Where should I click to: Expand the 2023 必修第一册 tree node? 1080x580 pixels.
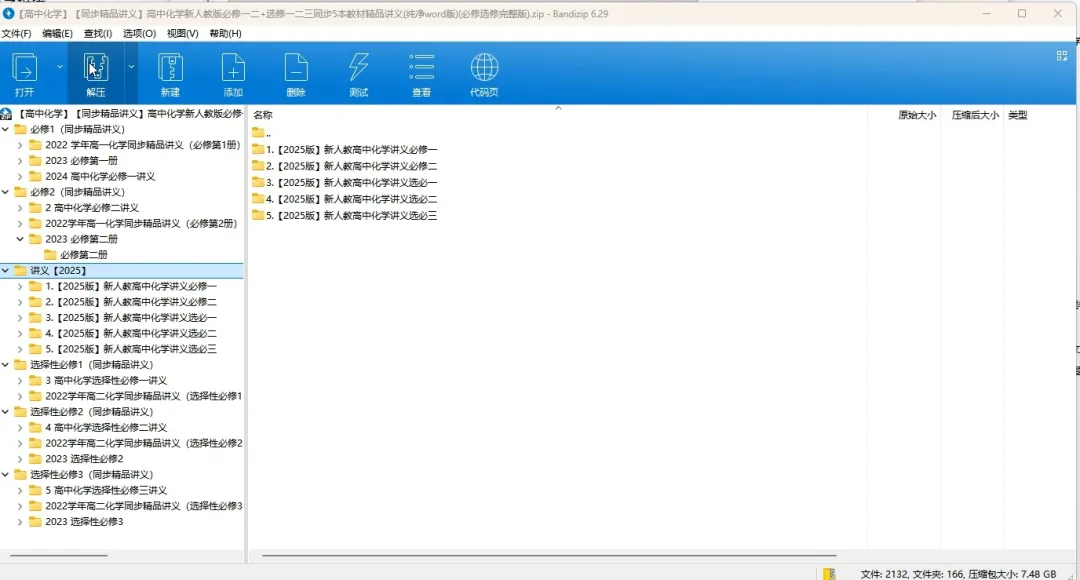pos(20,160)
